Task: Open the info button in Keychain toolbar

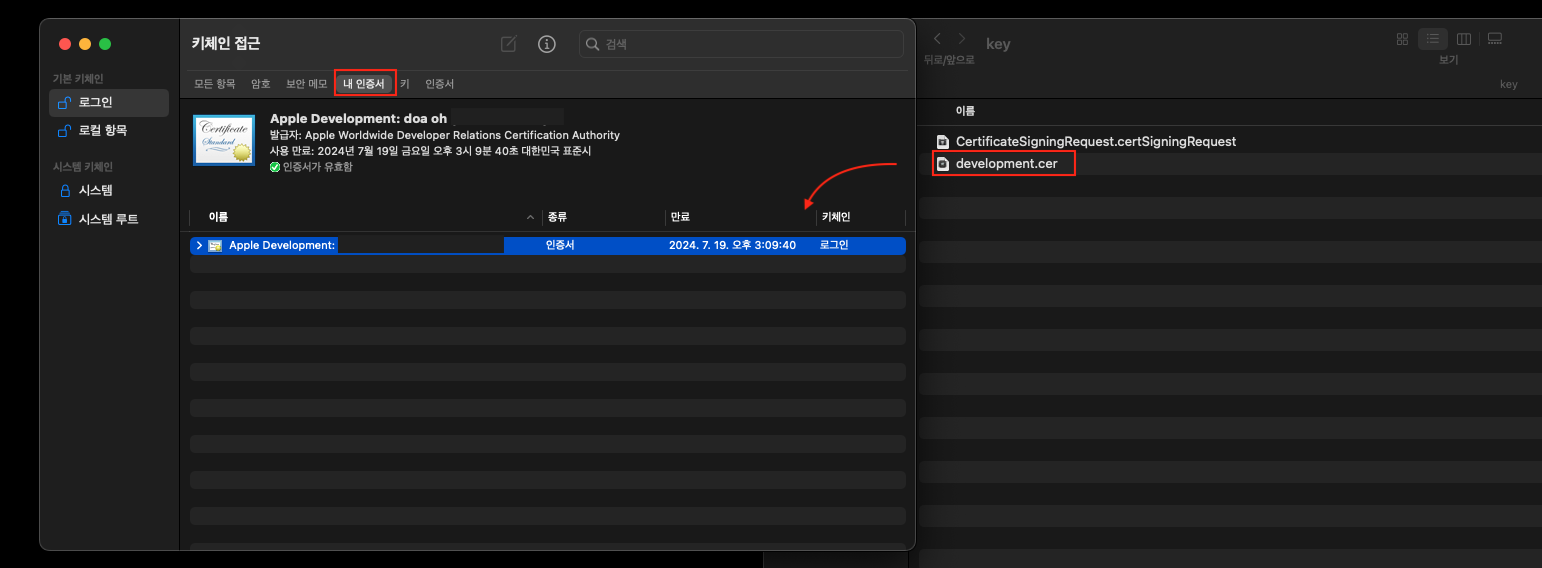Action: tap(546, 44)
